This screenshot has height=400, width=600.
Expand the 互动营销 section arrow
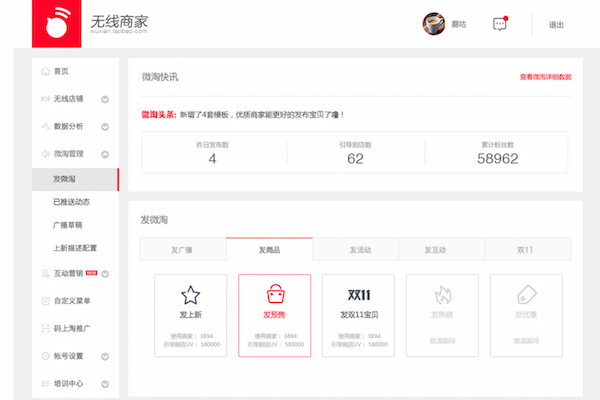[x=105, y=274]
